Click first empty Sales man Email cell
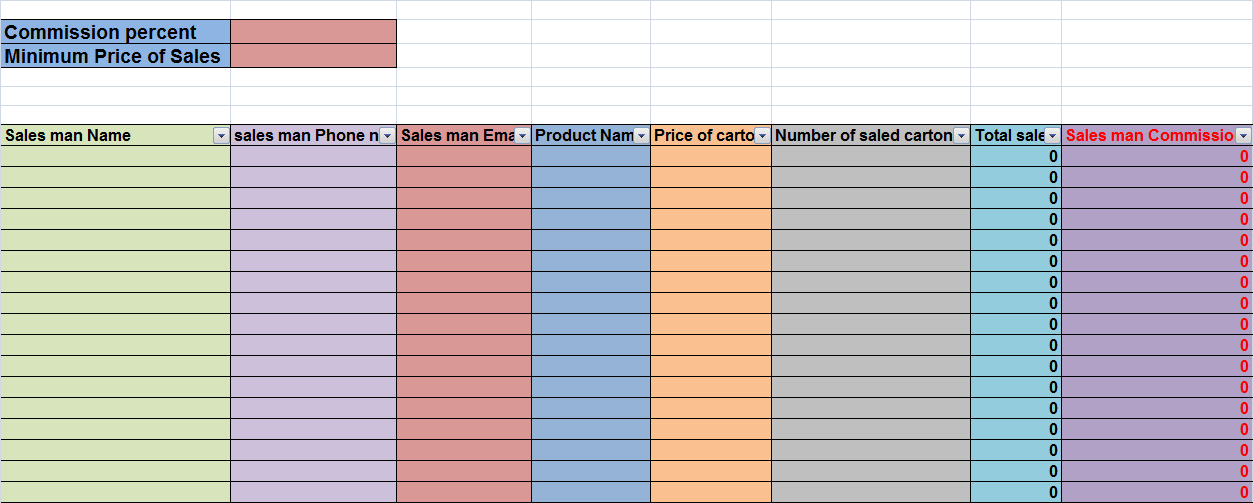This screenshot has width=1253, height=503. click(x=463, y=157)
